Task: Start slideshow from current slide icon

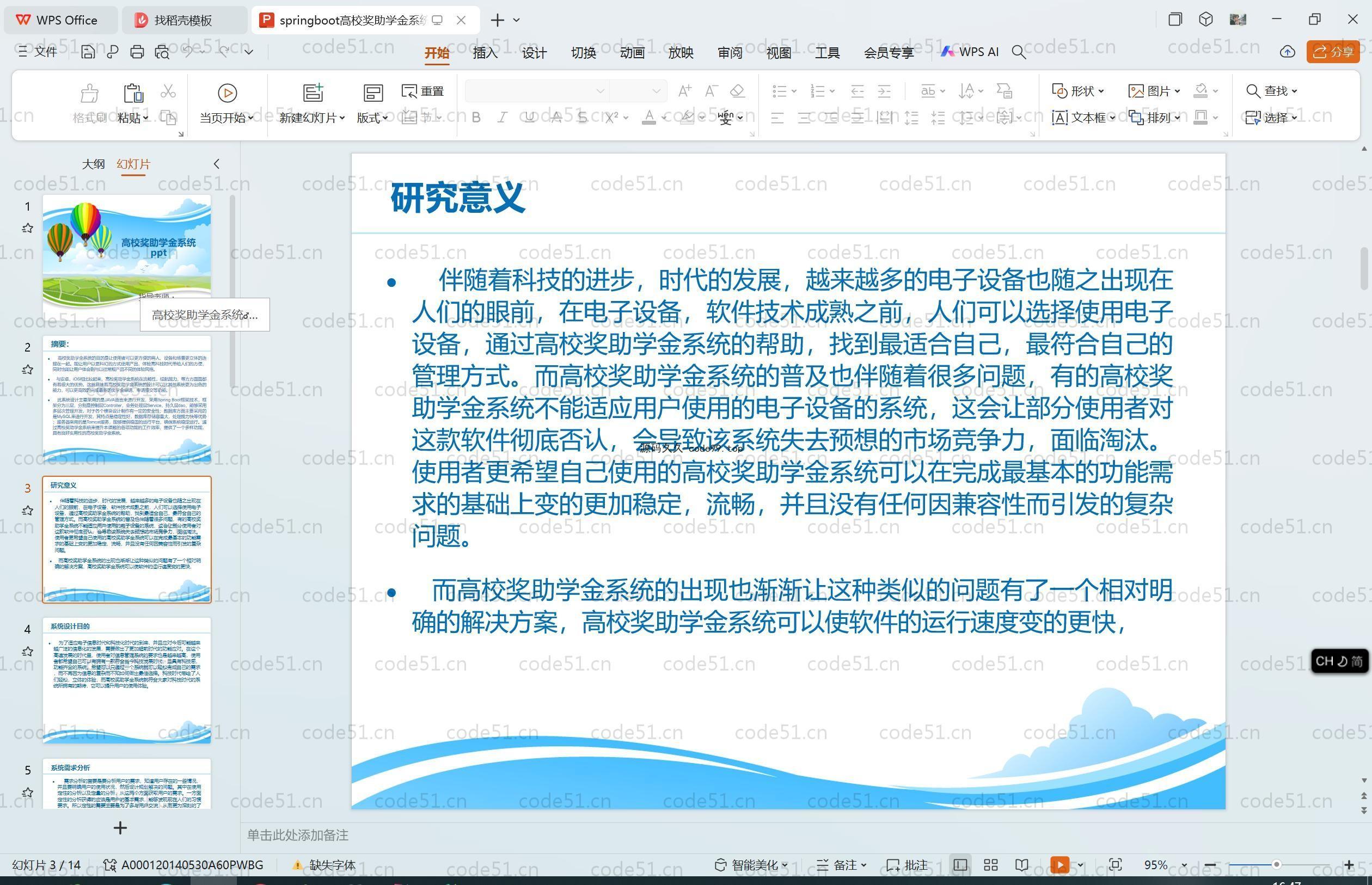Action: tap(227, 93)
